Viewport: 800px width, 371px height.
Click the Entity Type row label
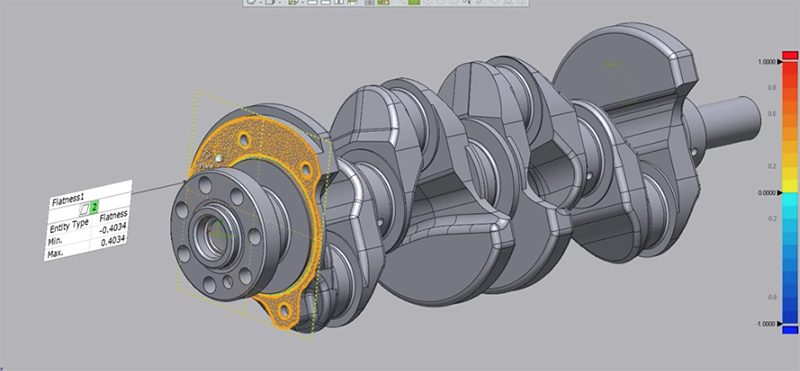point(69,226)
